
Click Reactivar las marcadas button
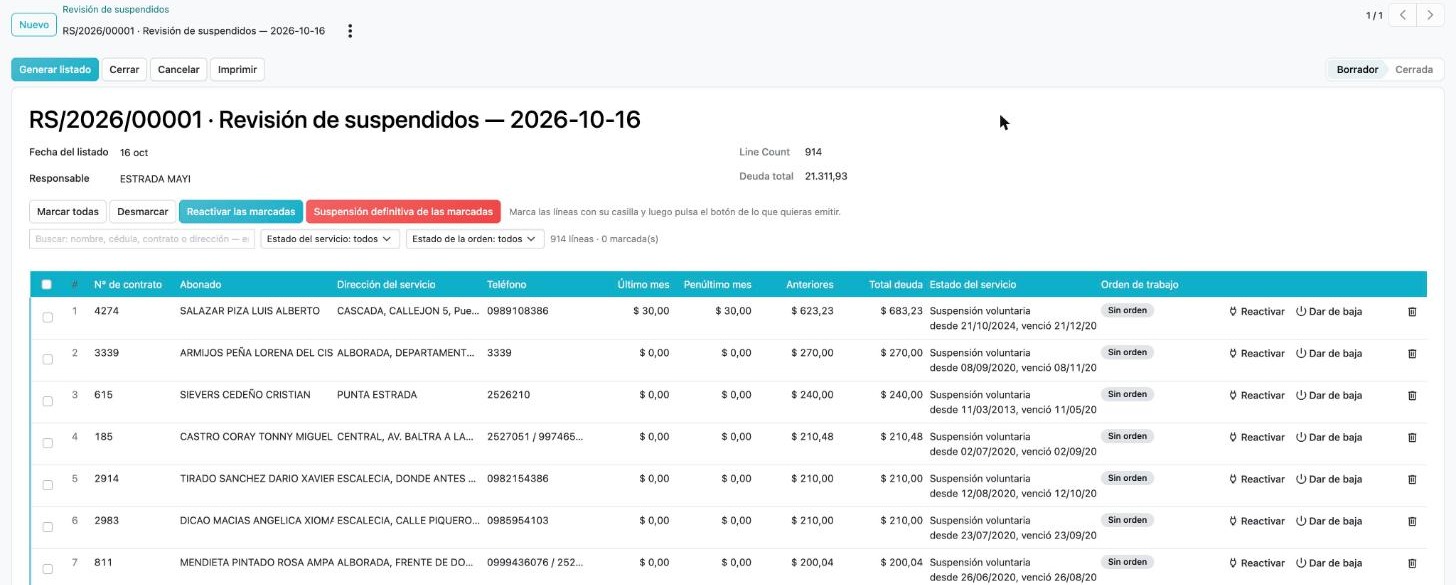coord(241,212)
